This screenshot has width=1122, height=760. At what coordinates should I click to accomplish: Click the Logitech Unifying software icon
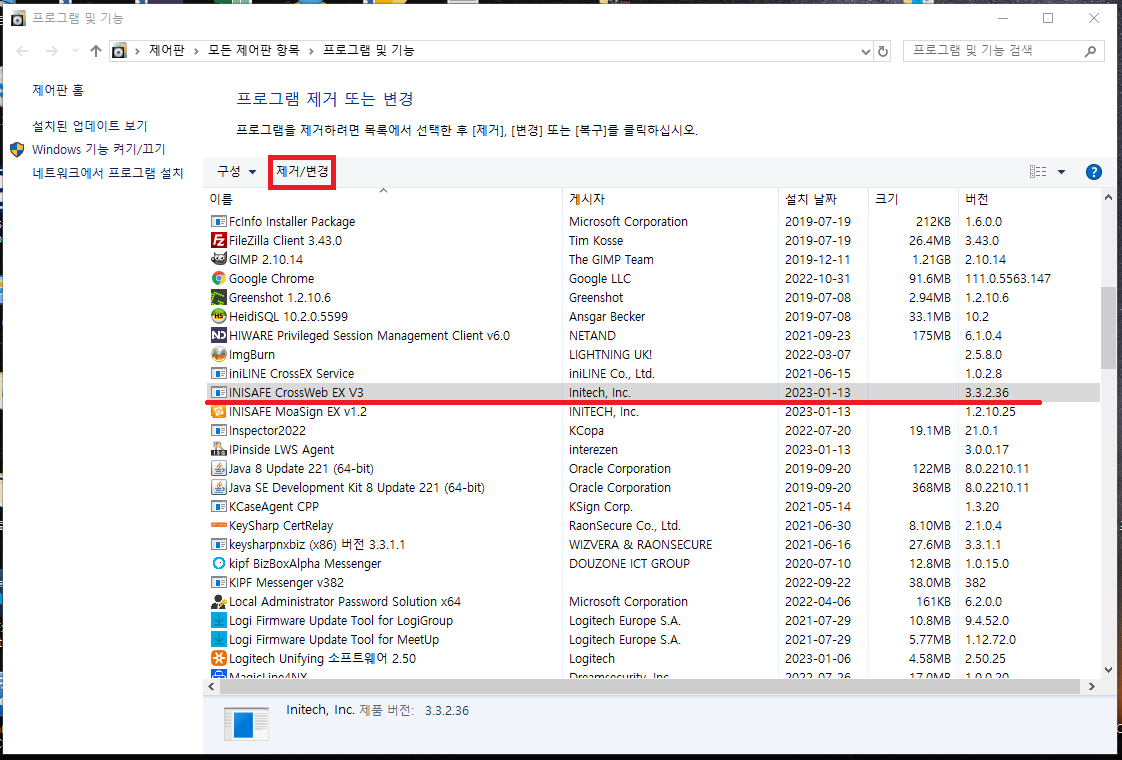pos(219,658)
